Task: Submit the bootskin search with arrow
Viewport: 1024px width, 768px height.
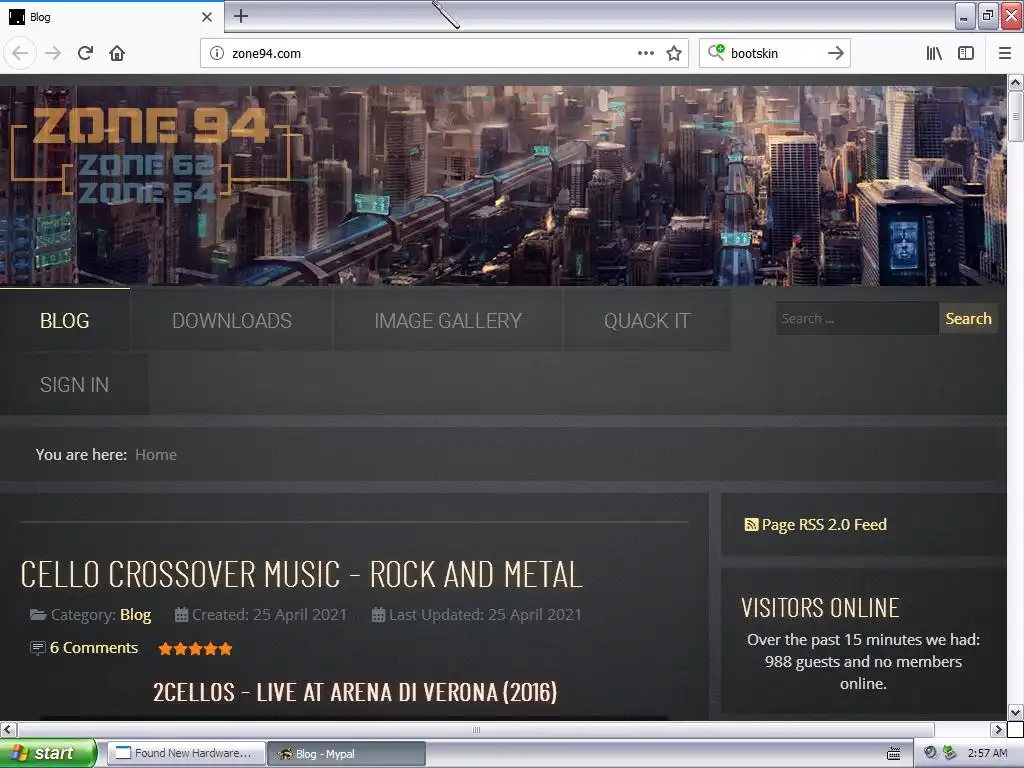Action: click(835, 54)
